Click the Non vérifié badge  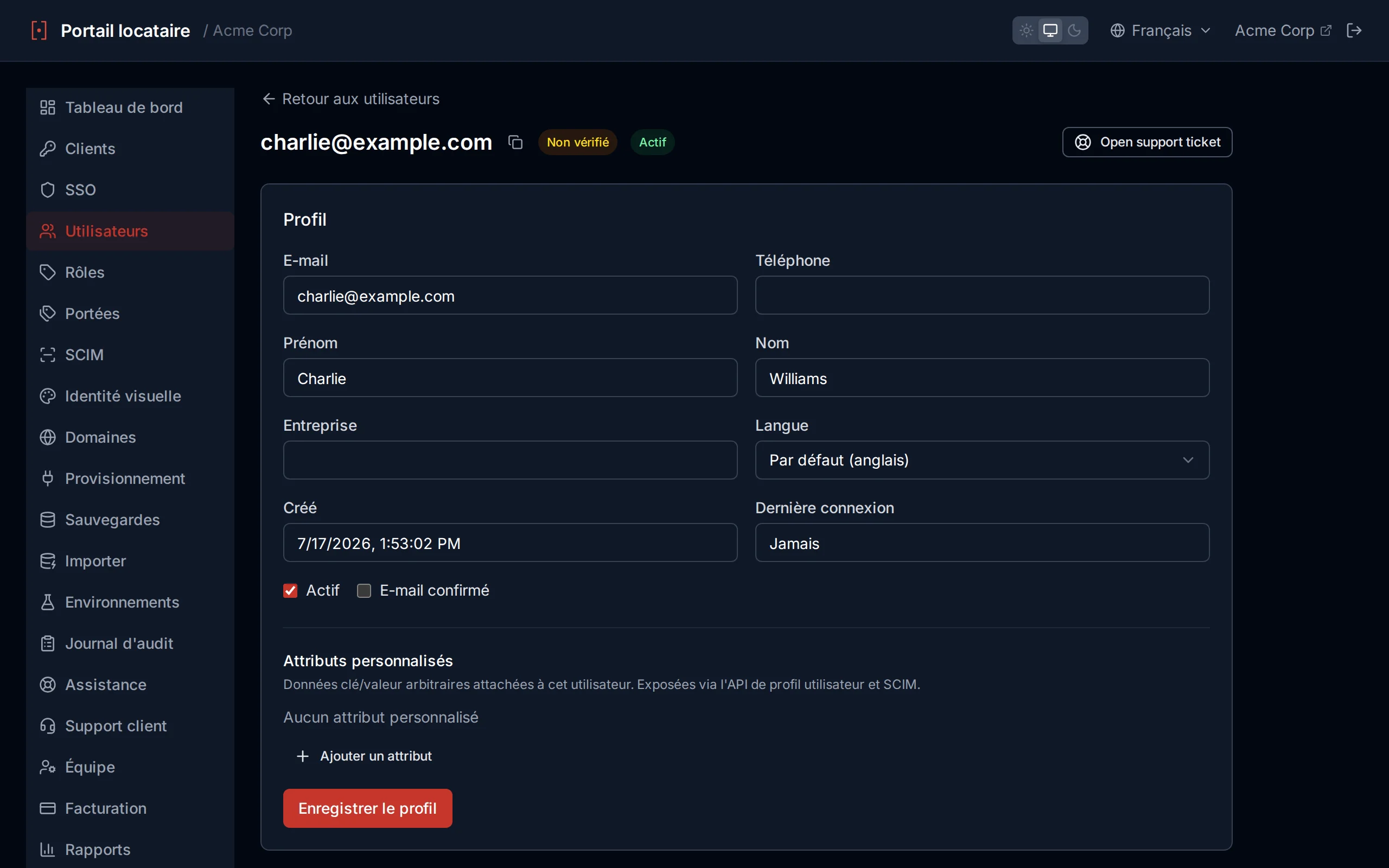click(577, 142)
